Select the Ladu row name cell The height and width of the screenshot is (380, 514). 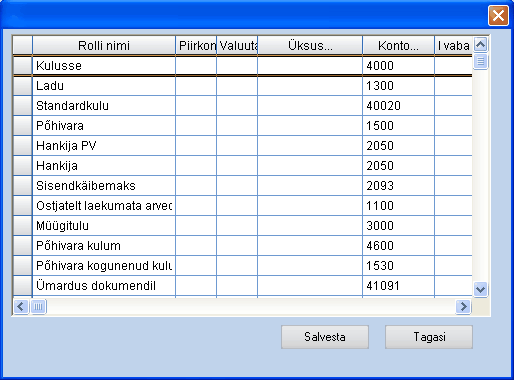(x=104, y=86)
